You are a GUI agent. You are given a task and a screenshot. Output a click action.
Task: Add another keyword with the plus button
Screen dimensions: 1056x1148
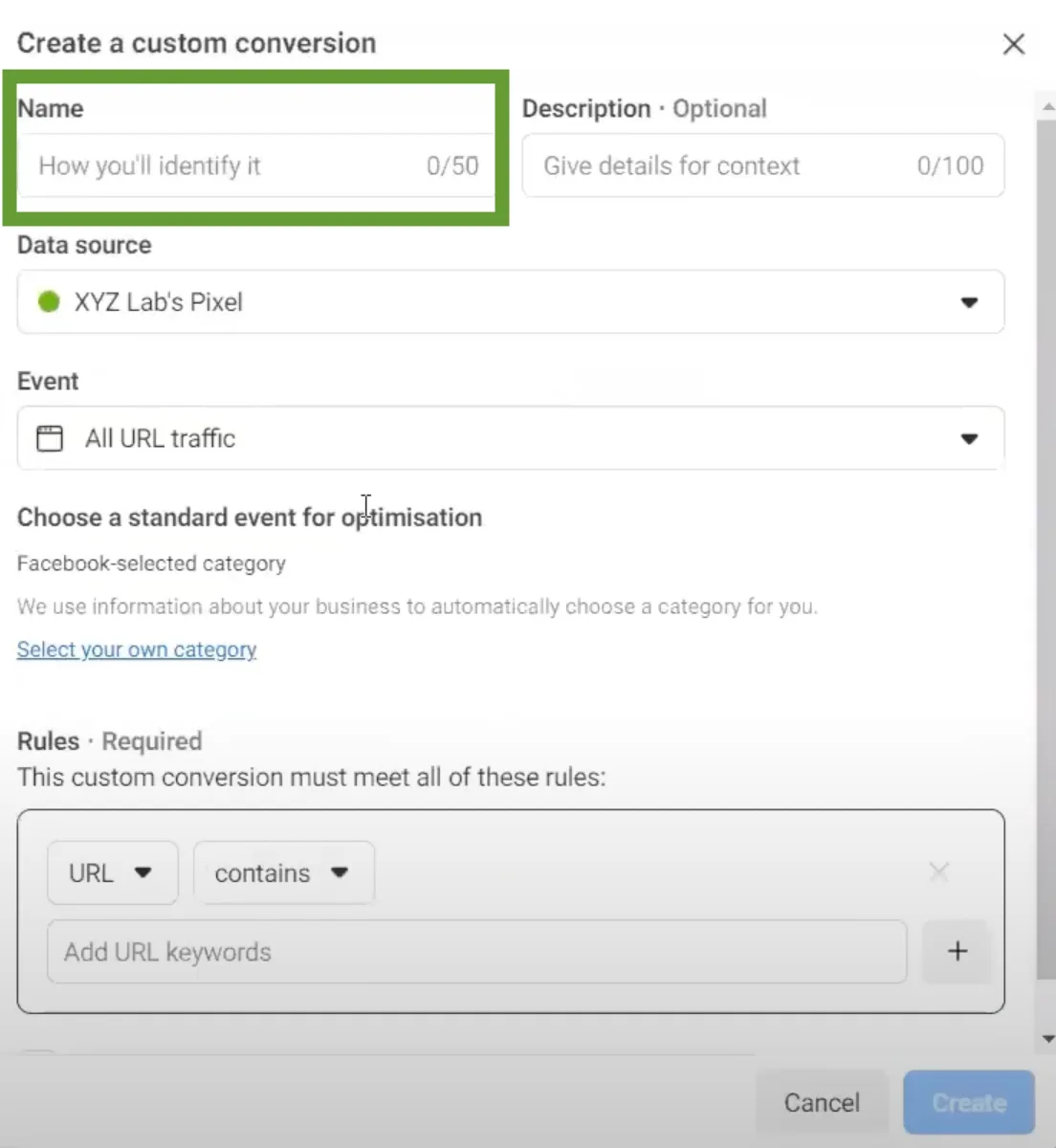(x=957, y=951)
